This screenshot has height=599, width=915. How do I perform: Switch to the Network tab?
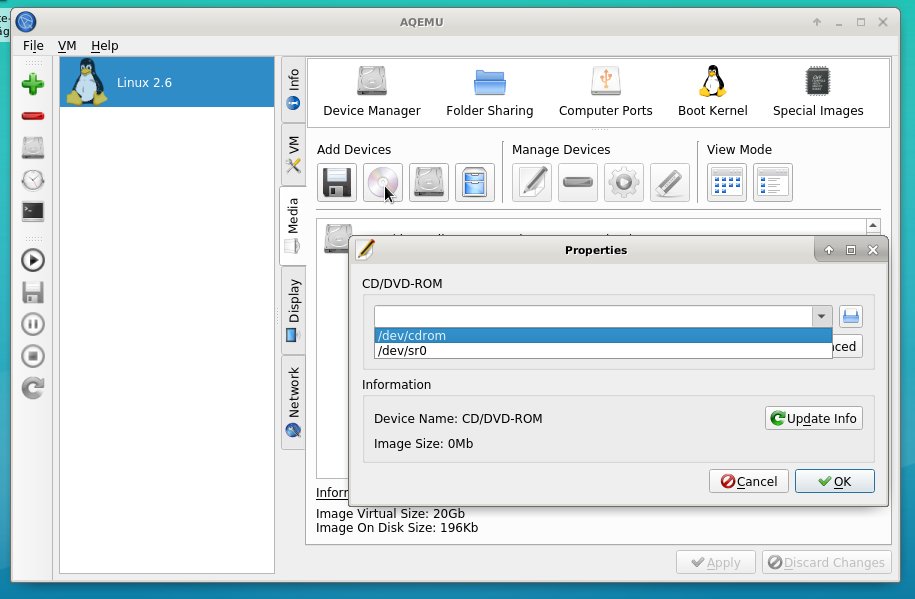(293, 402)
